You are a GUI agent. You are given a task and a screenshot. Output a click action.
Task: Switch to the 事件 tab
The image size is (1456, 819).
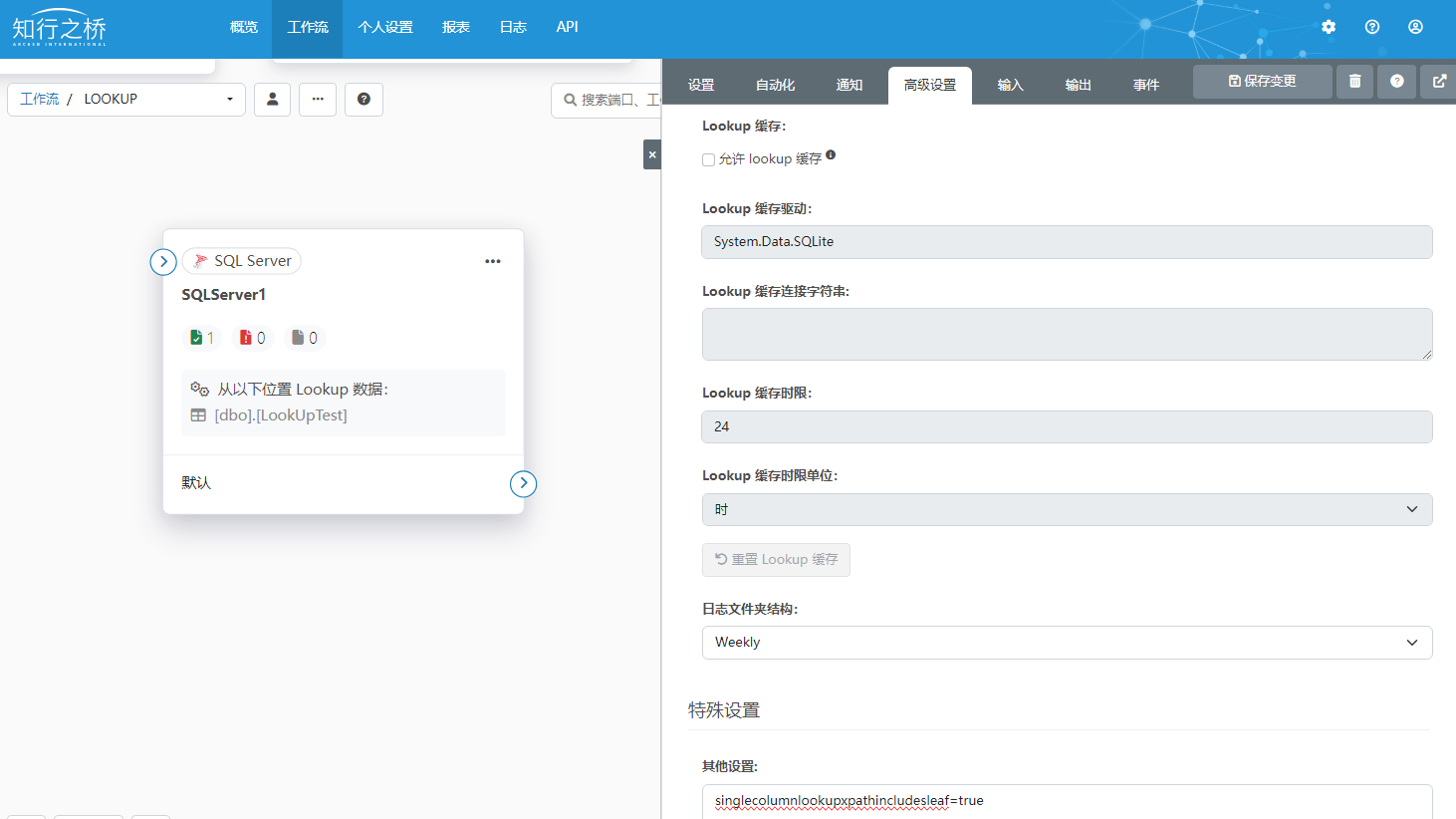(1145, 85)
